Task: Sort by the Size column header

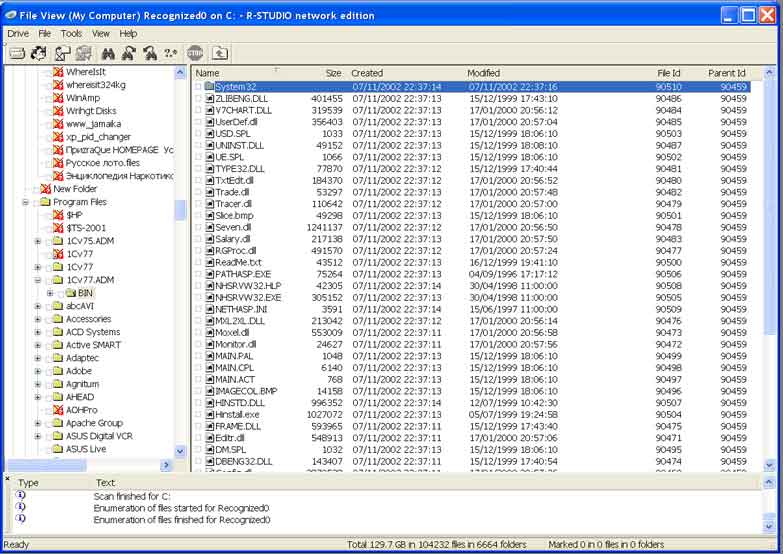Action: tap(321, 73)
